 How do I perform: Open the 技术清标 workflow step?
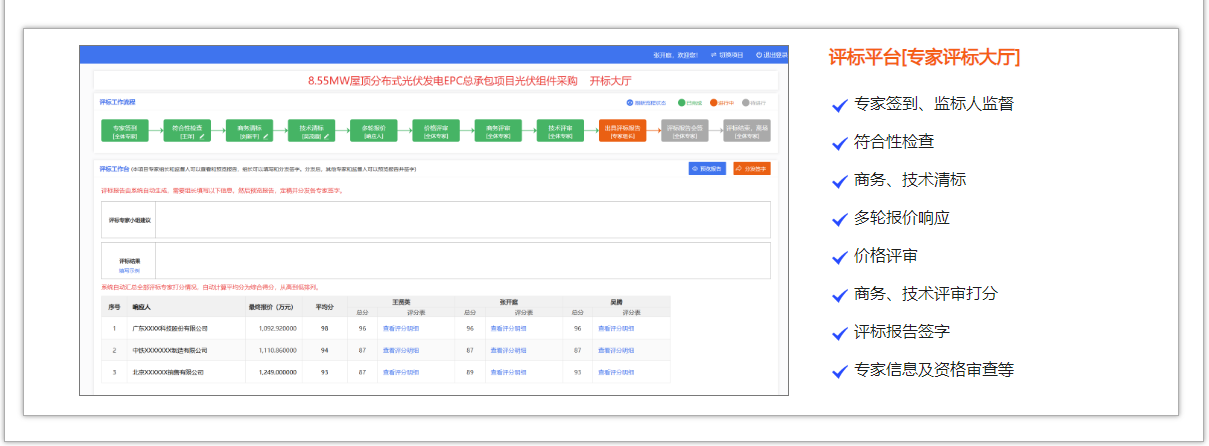click(311, 131)
